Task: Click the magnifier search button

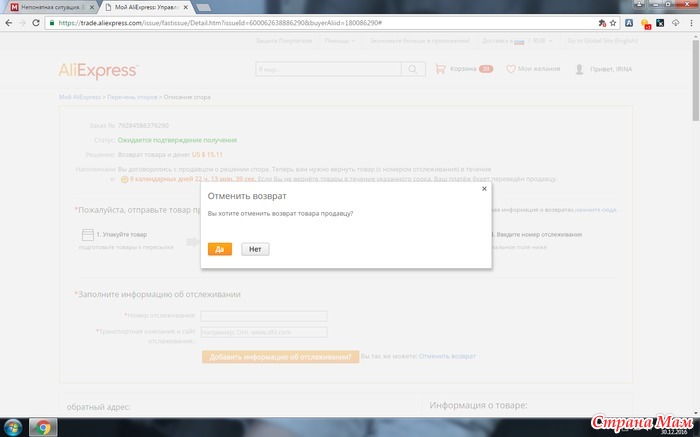Action: pyautogui.click(x=413, y=69)
